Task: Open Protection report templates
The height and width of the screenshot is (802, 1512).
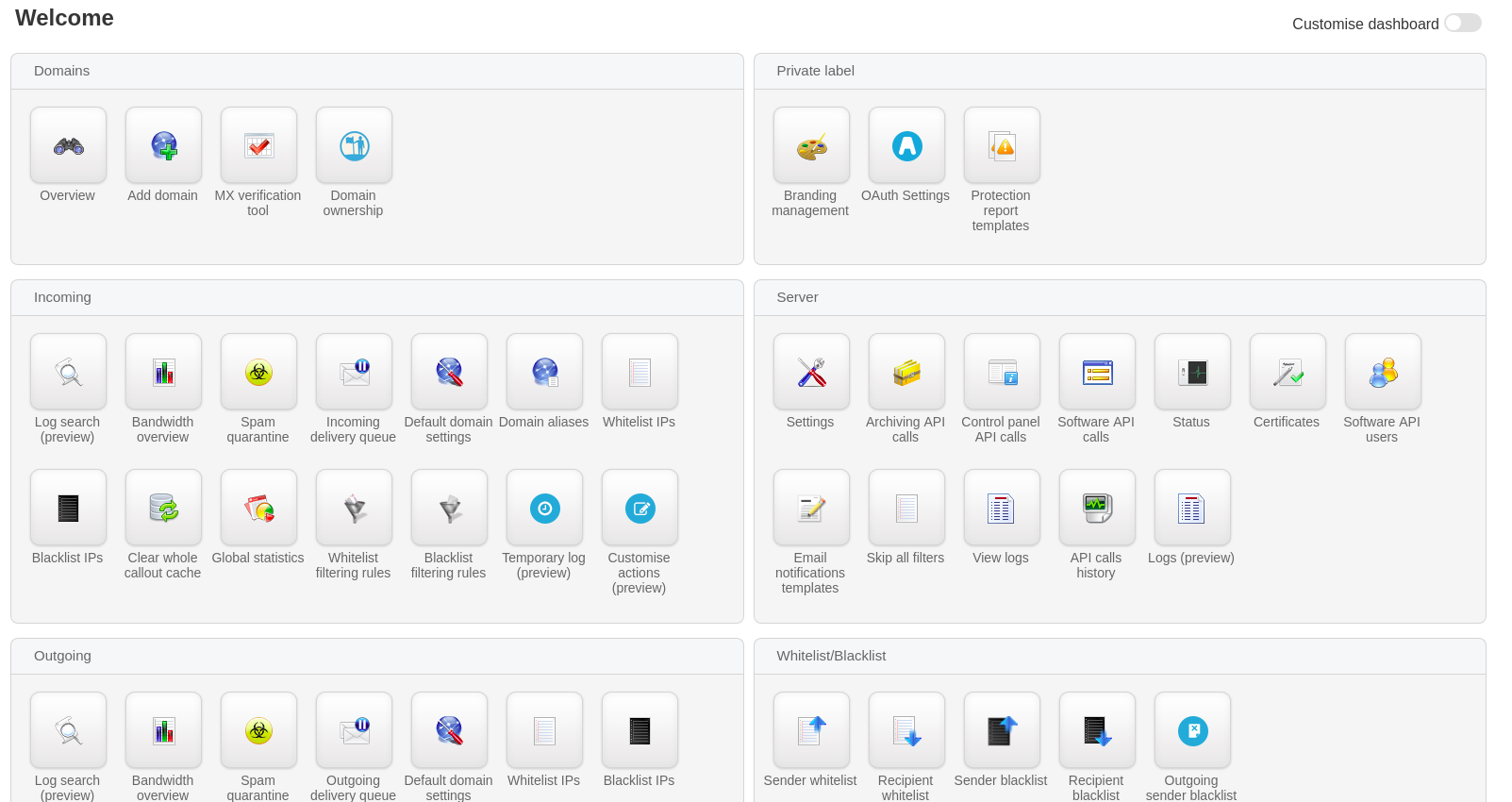Action: click(x=1002, y=145)
